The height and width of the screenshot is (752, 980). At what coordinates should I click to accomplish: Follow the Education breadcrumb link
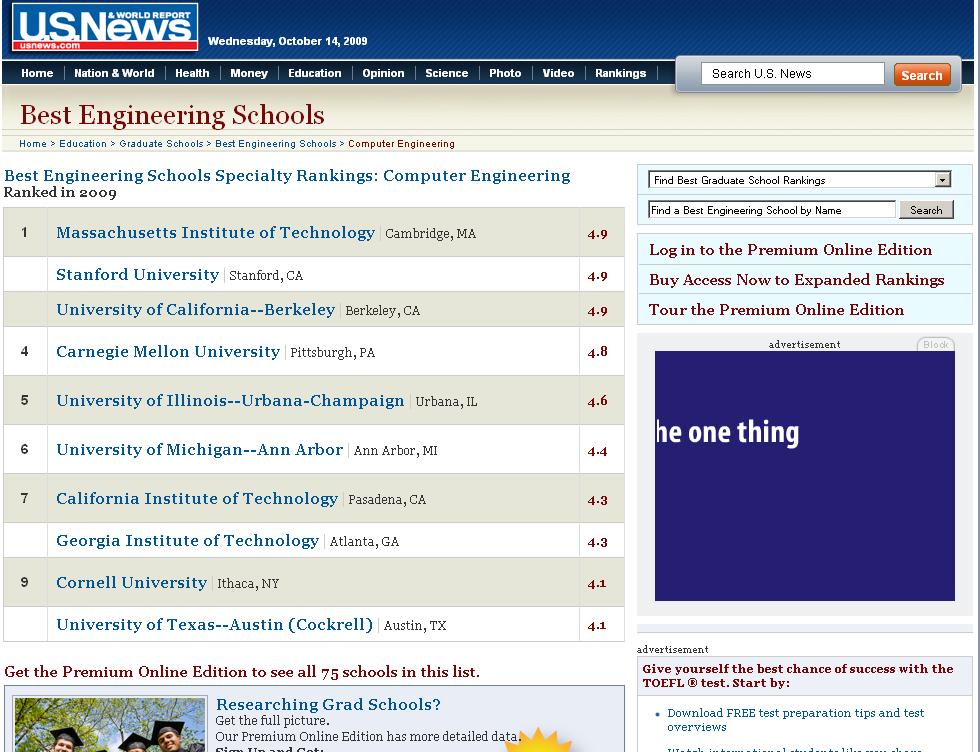tap(83, 144)
